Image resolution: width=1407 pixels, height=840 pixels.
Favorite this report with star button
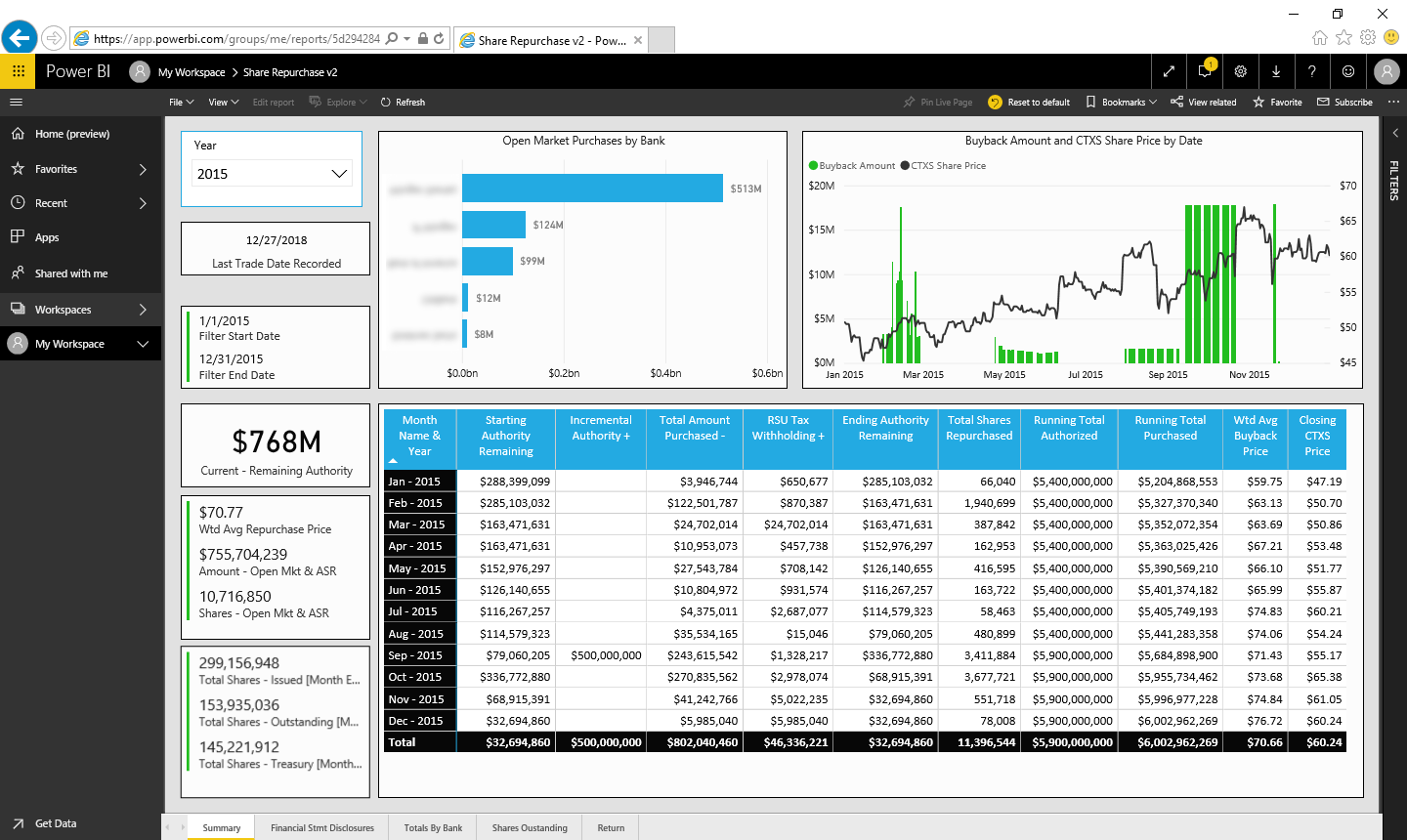coord(1277,102)
